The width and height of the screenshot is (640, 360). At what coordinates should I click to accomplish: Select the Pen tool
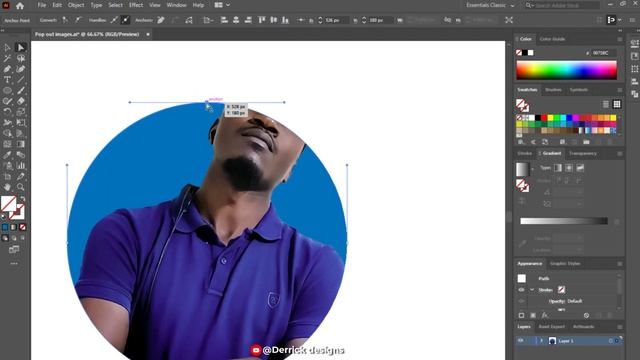click(7, 69)
